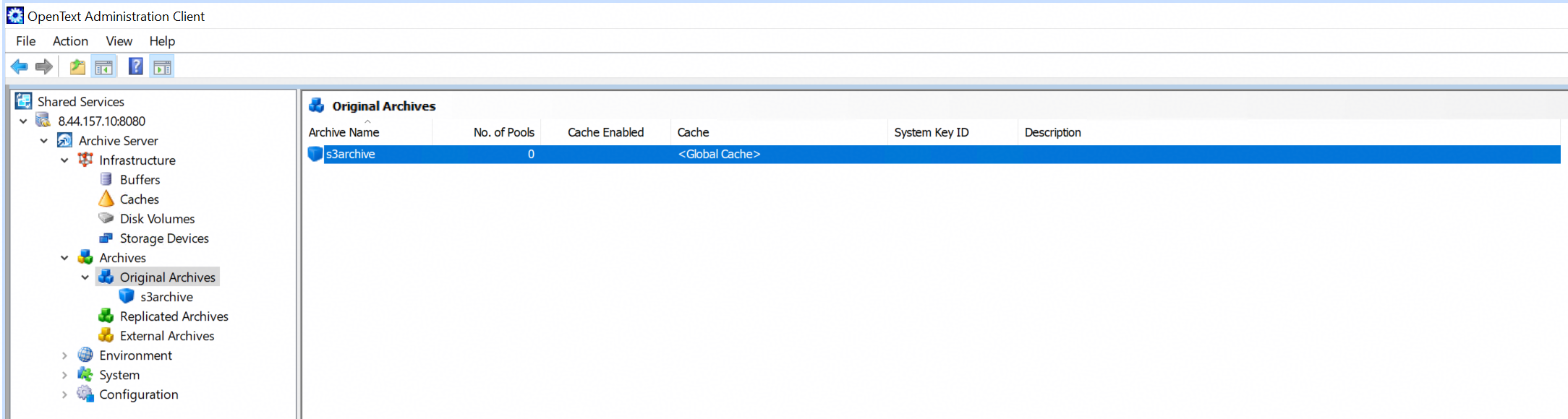This screenshot has height=419, width=1568.
Task: Click the Shared Services root icon
Action: click(x=24, y=101)
